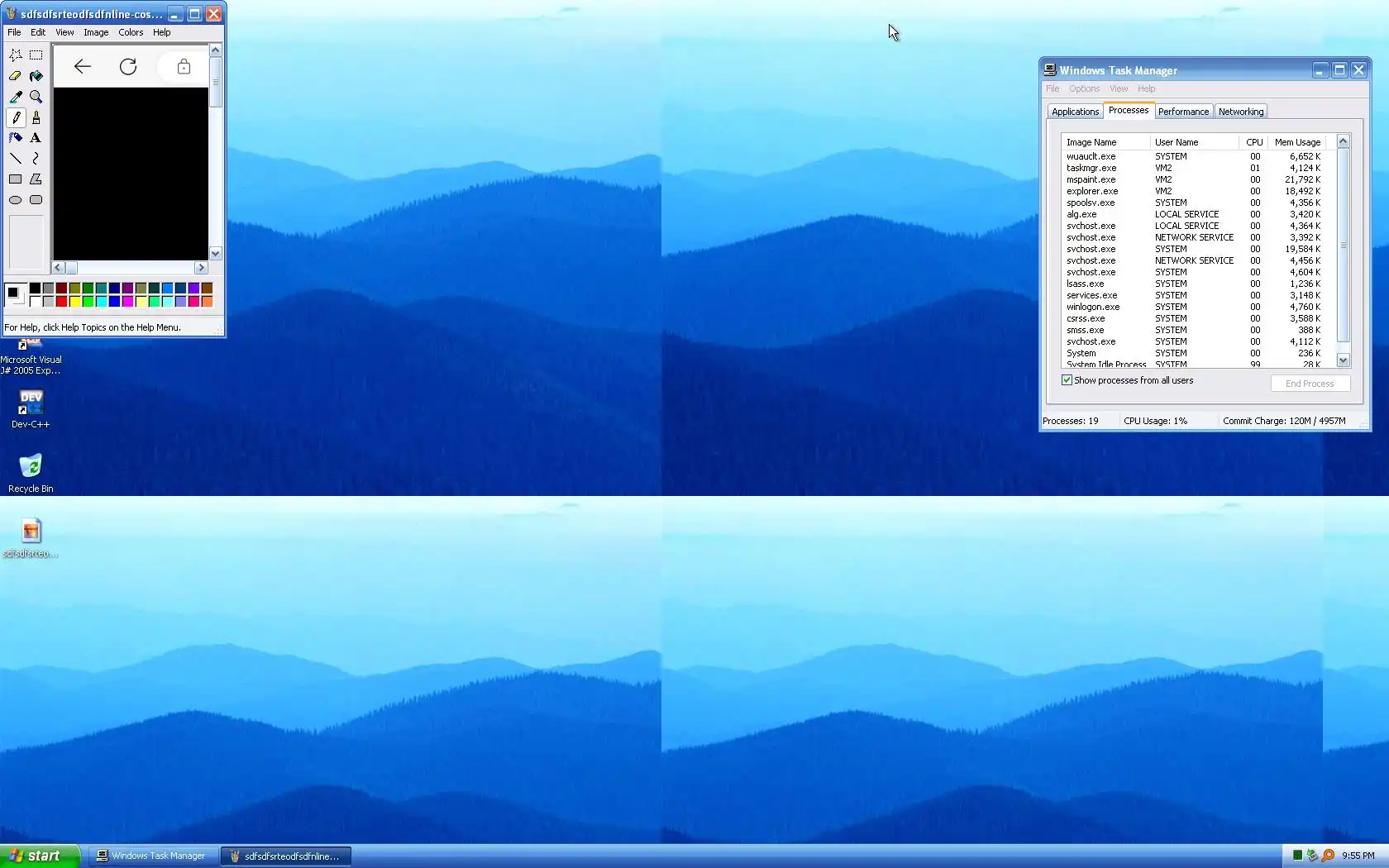
Task: Open the Colors menu in Paint
Action: click(131, 32)
